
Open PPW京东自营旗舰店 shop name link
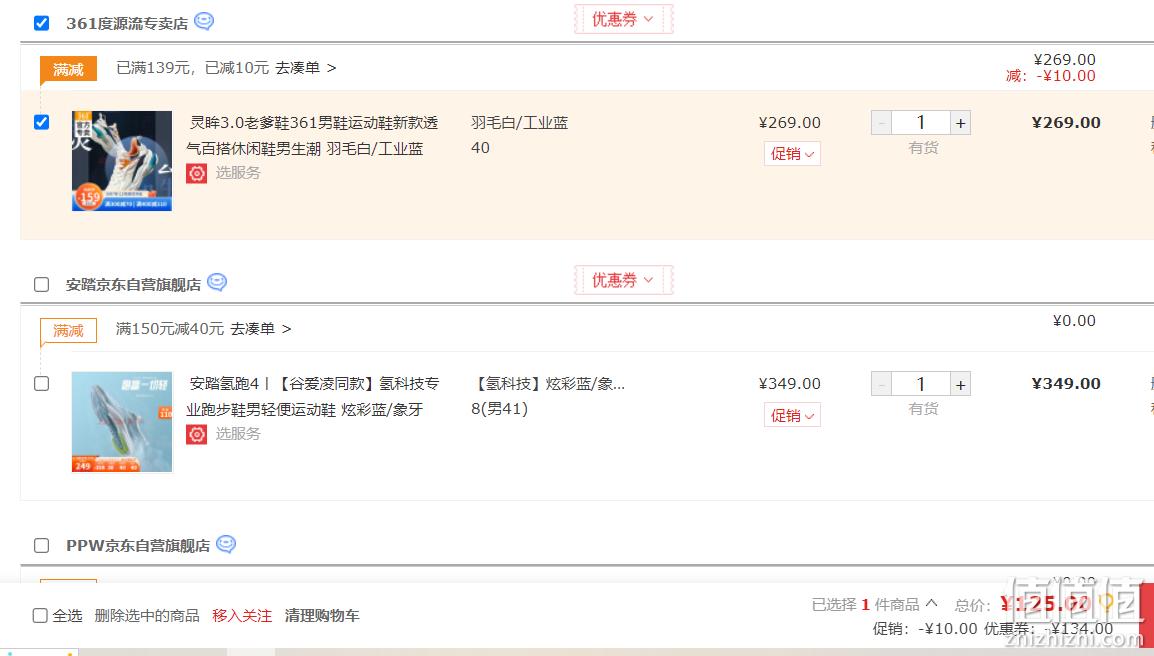point(138,546)
